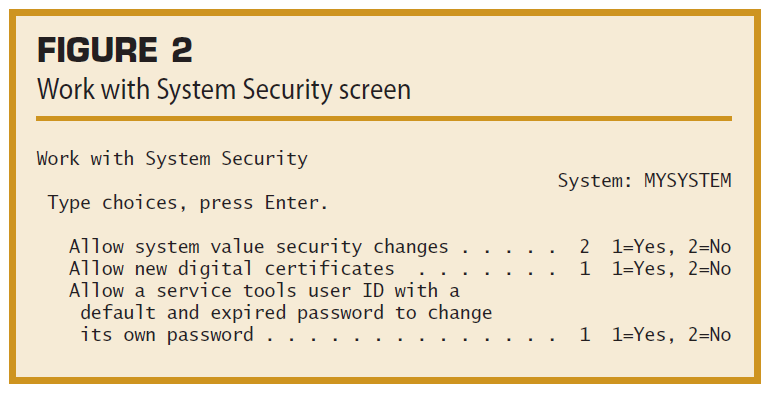Click 'default and expired password to change' line
The width and height of the screenshot is (773, 395).
(x=286, y=313)
